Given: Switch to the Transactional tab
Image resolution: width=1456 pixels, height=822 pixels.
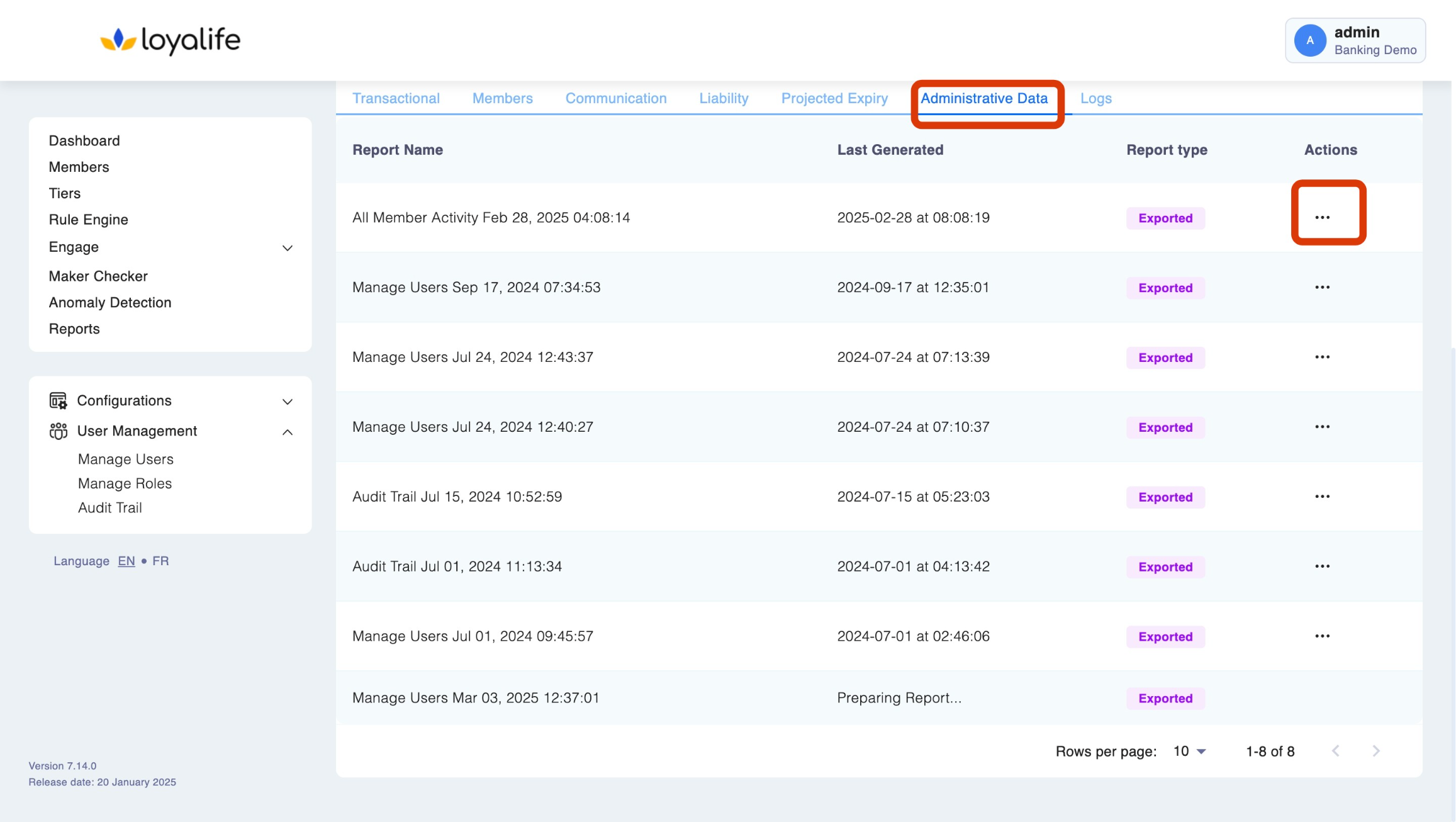Looking at the screenshot, I should click(396, 98).
